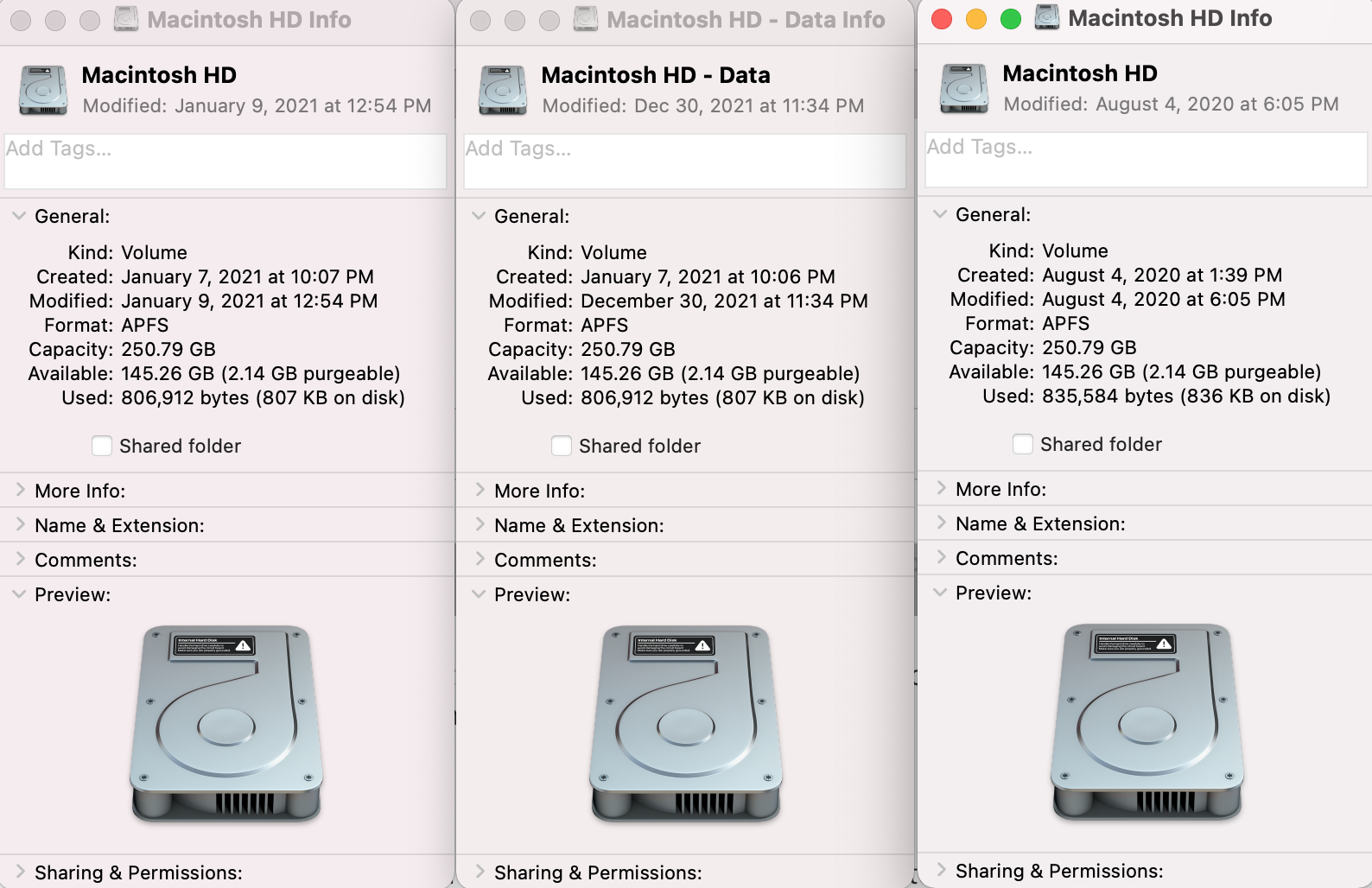The image size is (1372, 888).
Task: Click the Used value in the Macintosh HD - Data window
Action: tap(722, 398)
